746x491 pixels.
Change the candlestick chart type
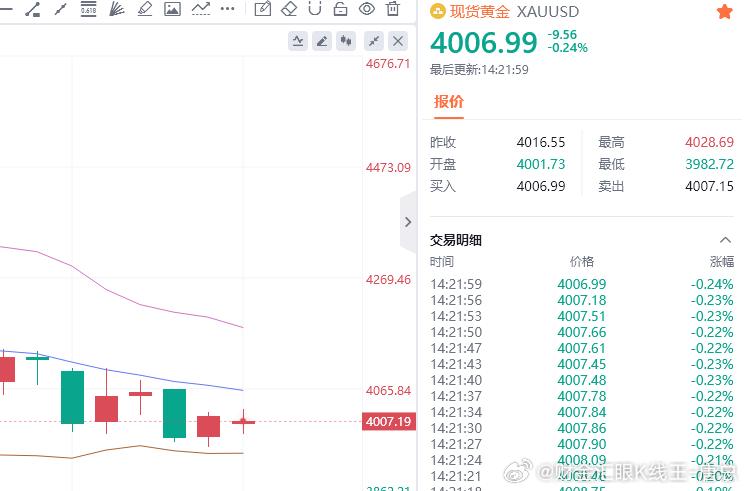(346, 41)
